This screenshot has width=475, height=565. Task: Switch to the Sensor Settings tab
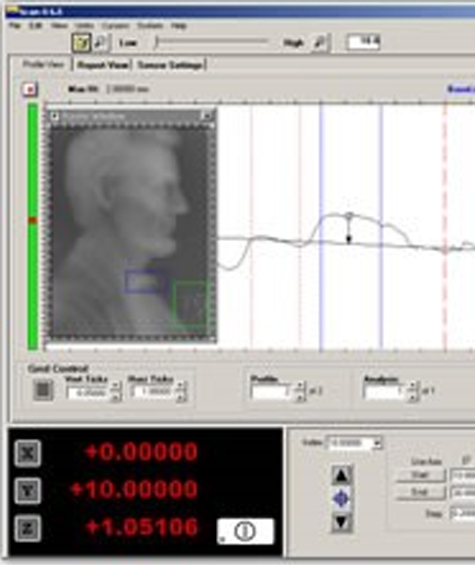[x=169, y=65]
